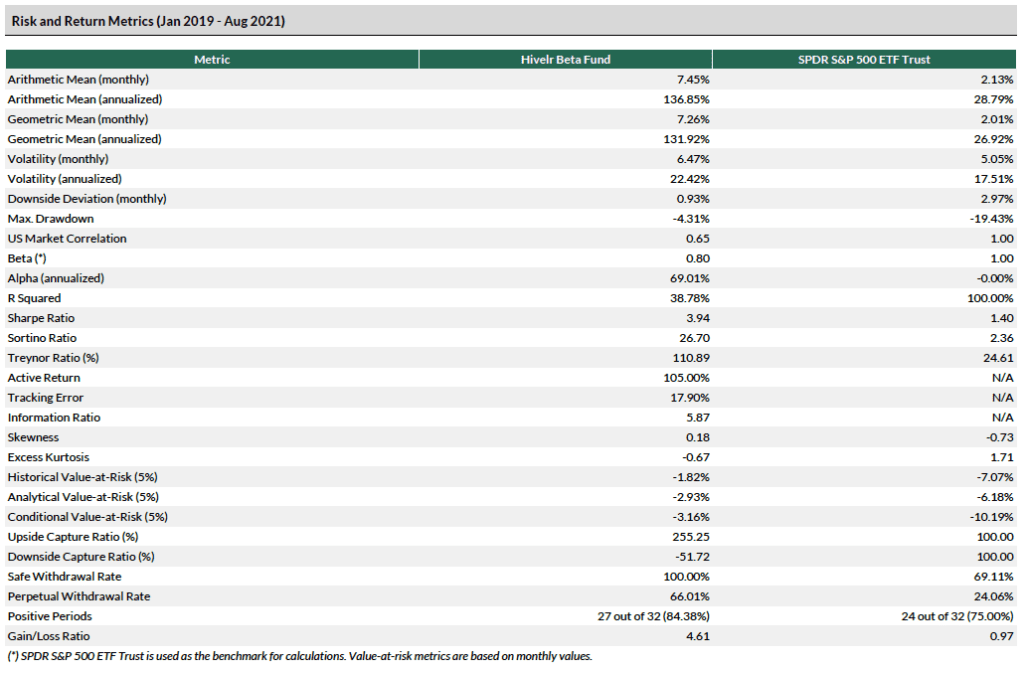The image size is (1024, 673).
Task: Select the Arithmetic Mean (monthly) row label
Action: coord(78,80)
